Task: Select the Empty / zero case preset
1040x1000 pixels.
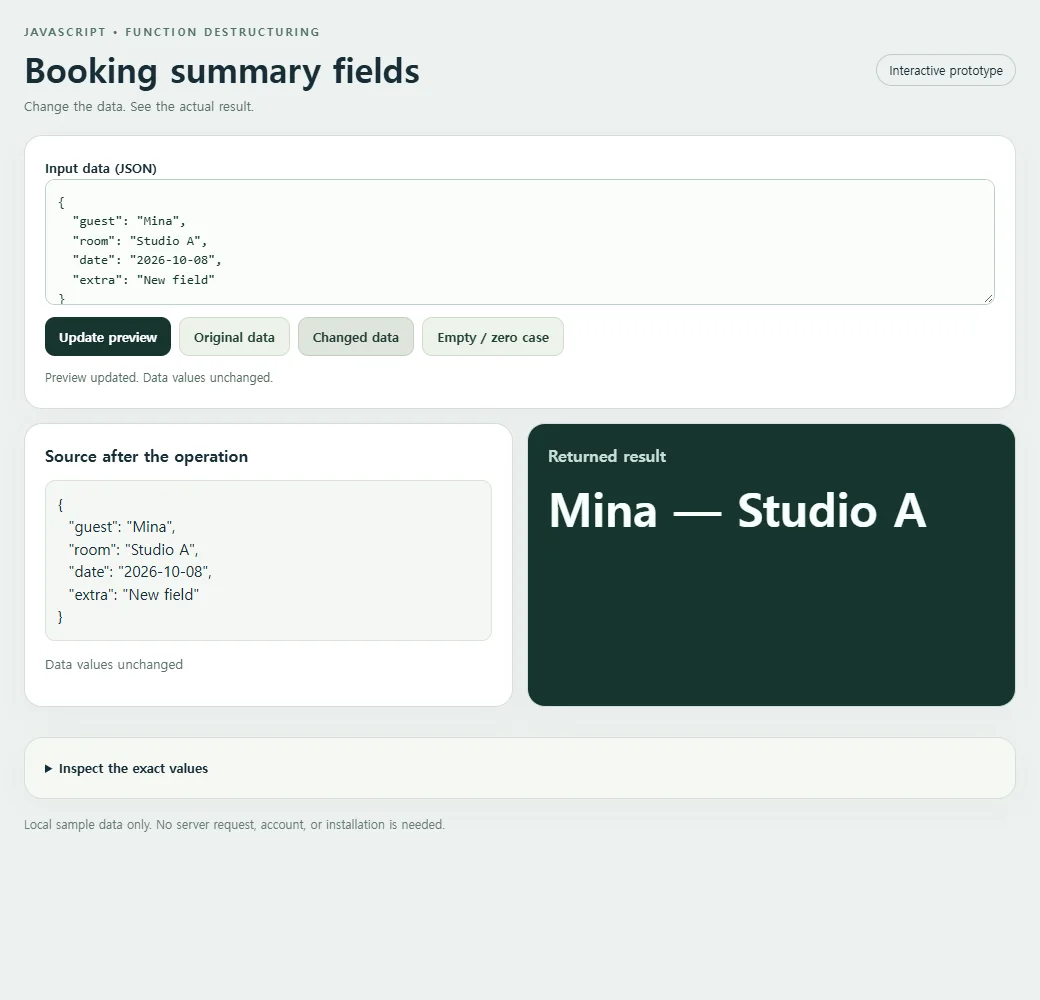Action: click(493, 337)
